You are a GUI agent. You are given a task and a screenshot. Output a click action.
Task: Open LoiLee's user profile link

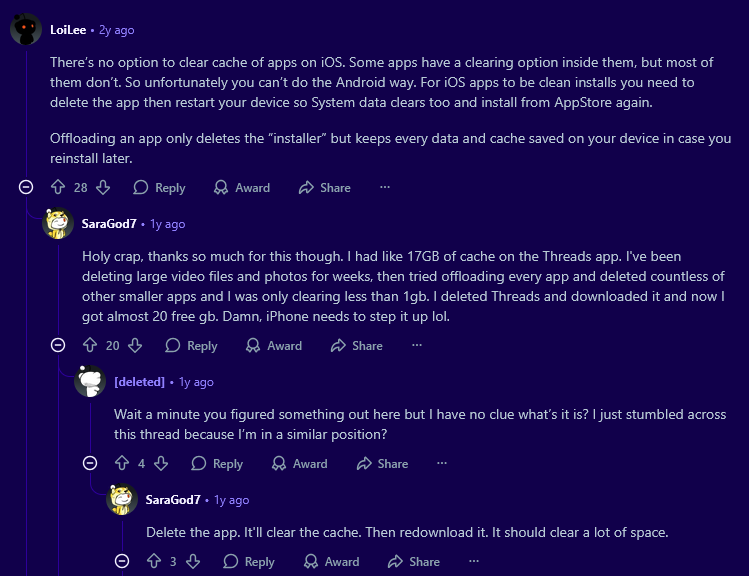66,29
